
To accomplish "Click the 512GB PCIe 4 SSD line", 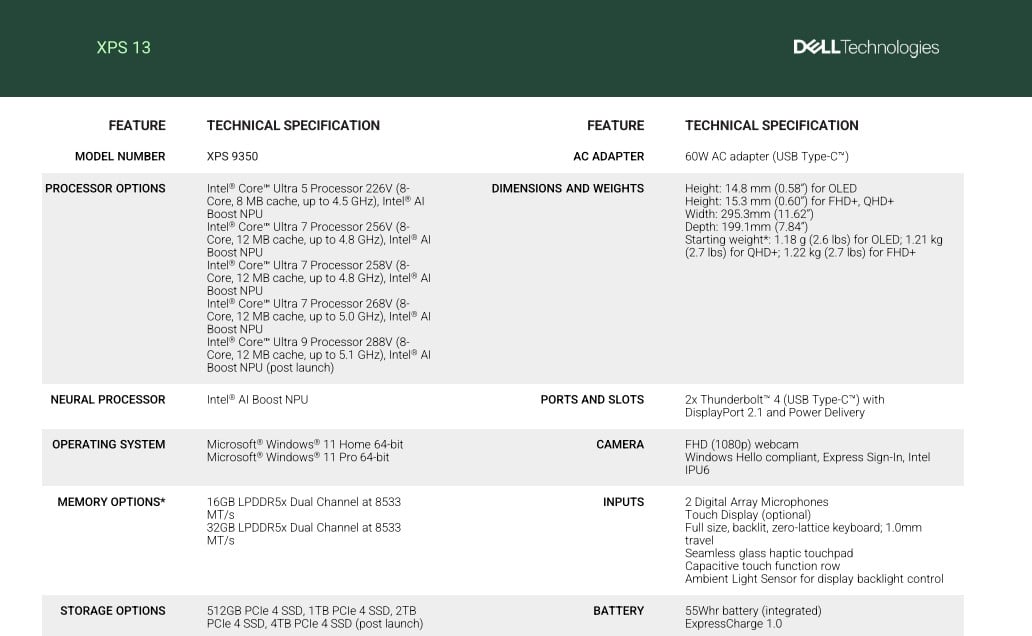I will 311,611.
